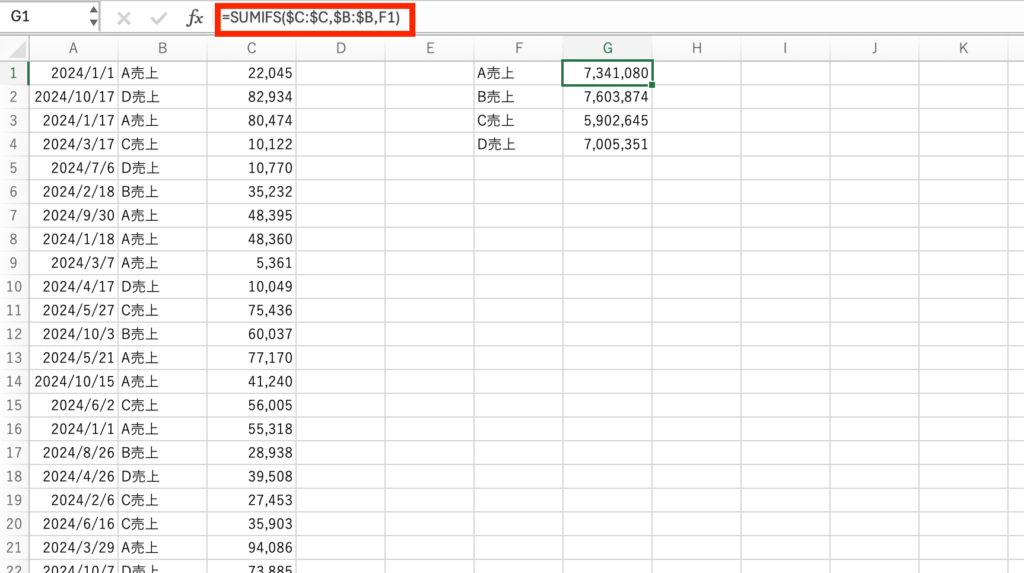Click cell B6 containing B売上
The image size is (1024, 573).
click(x=163, y=192)
